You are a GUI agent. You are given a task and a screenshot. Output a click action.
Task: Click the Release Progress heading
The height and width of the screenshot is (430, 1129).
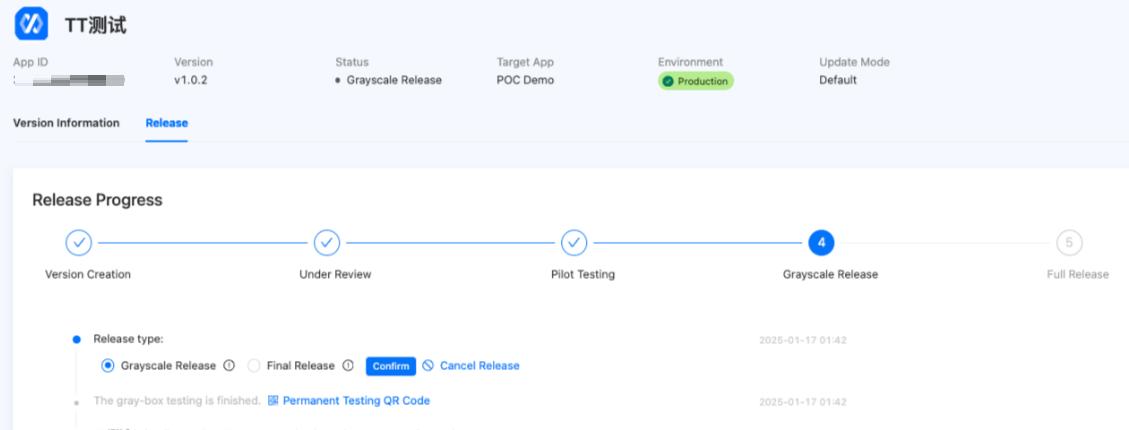97,200
